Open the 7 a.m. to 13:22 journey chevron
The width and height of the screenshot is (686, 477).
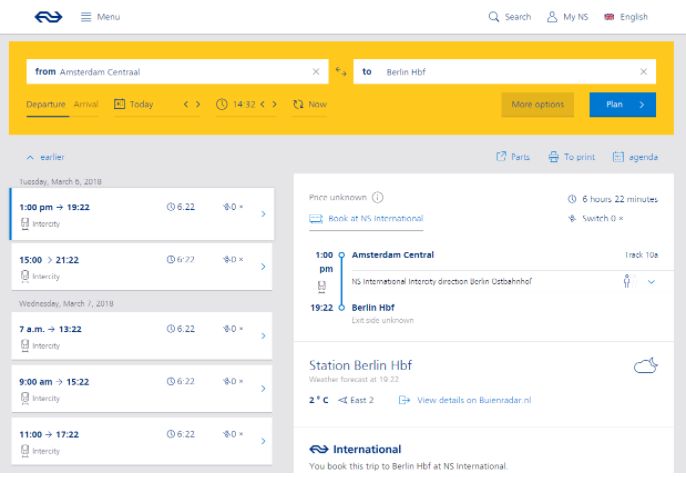263,336
